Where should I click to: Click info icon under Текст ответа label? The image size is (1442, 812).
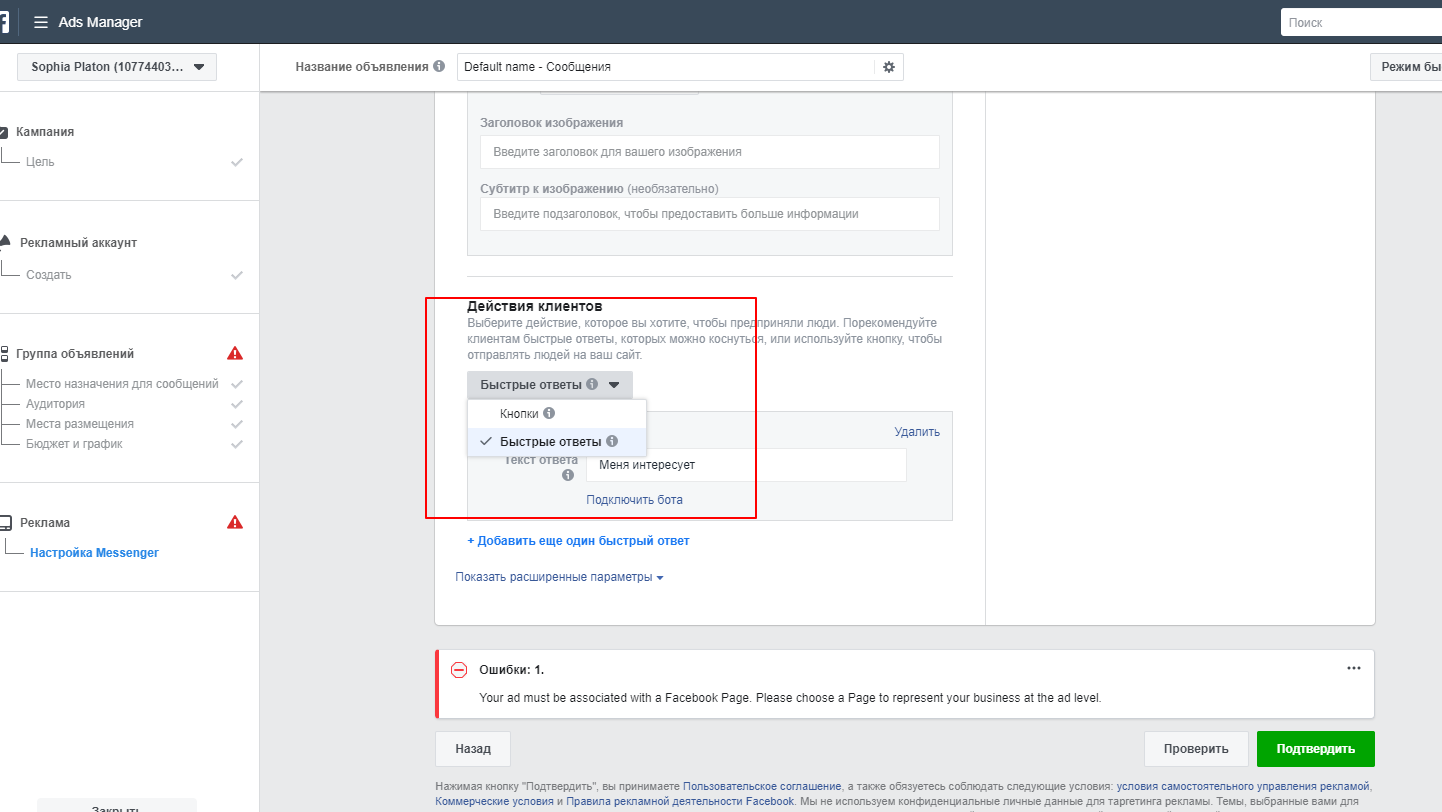point(568,476)
